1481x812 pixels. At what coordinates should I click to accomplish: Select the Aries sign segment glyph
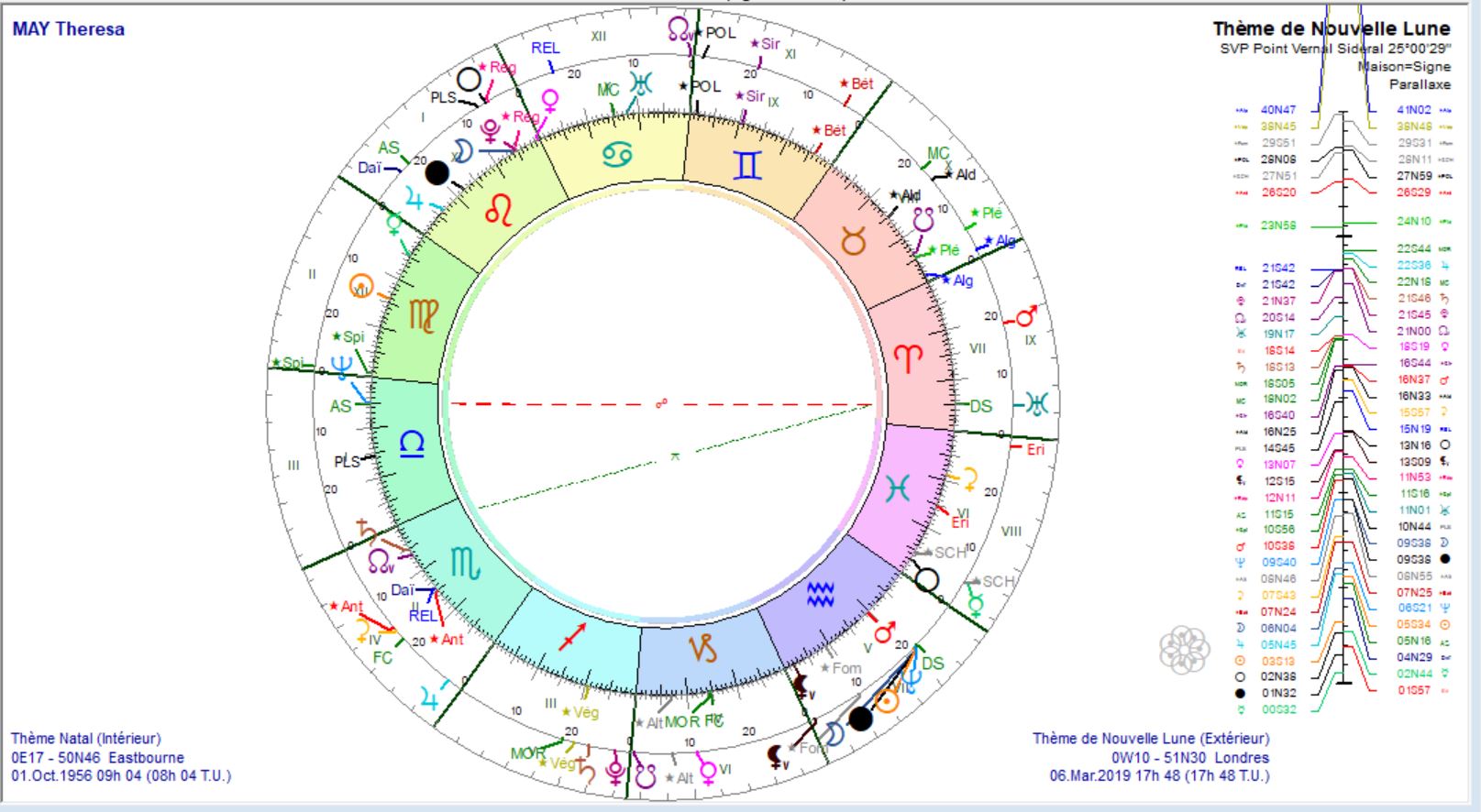(907, 358)
